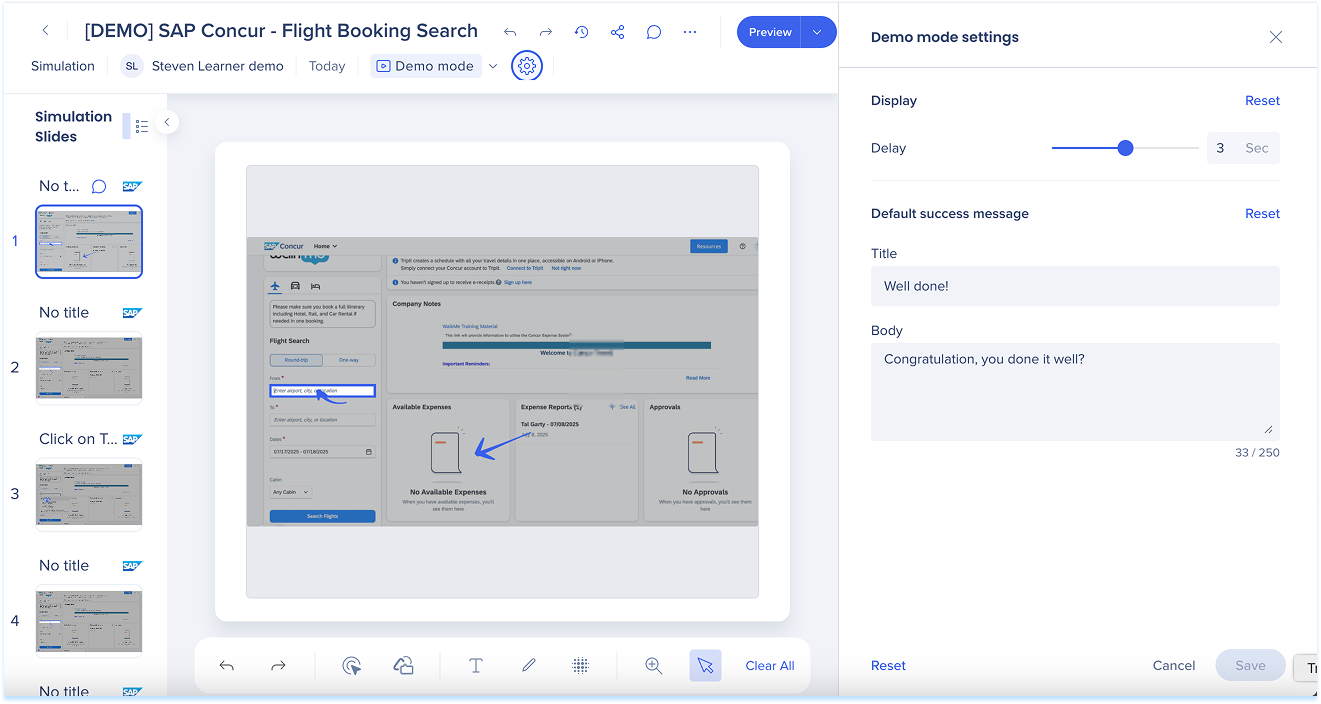This screenshot has width=1321, height=704.
Task: Select the Text tool in bottom toolbar
Action: (x=476, y=666)
